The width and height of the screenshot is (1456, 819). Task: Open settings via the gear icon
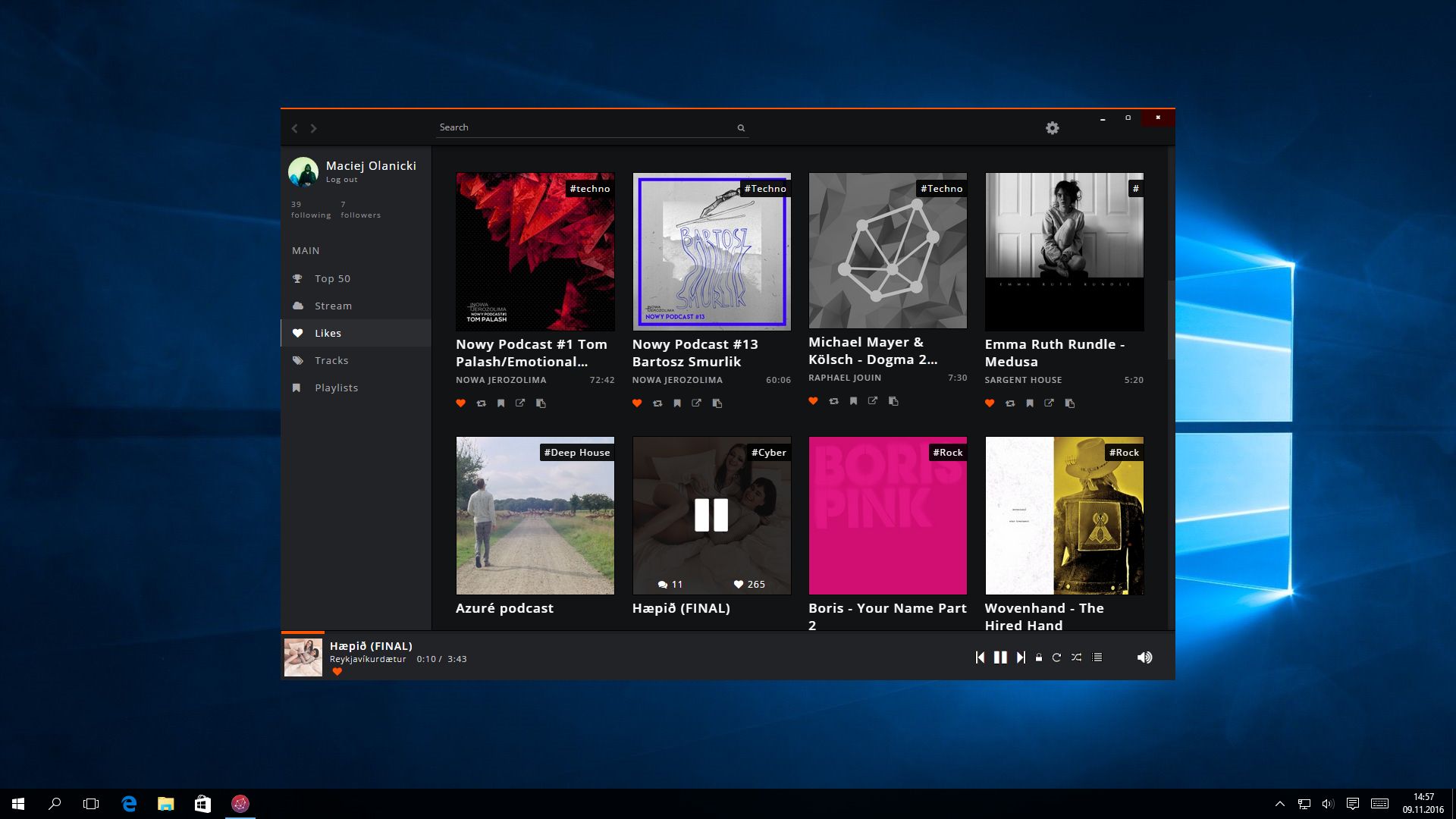pos(1052,128)
